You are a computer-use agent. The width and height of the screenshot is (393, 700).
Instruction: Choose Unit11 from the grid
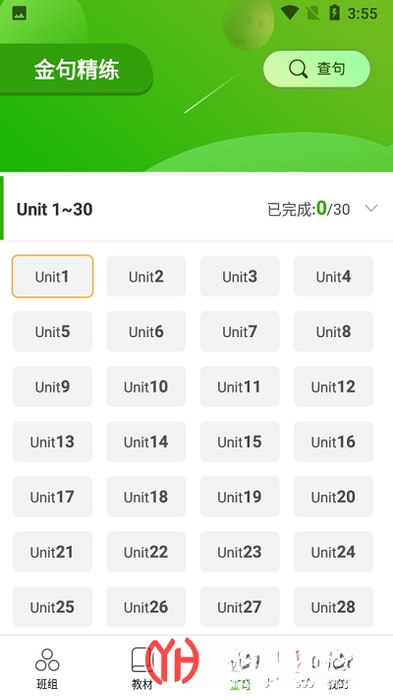coord(240,387)
